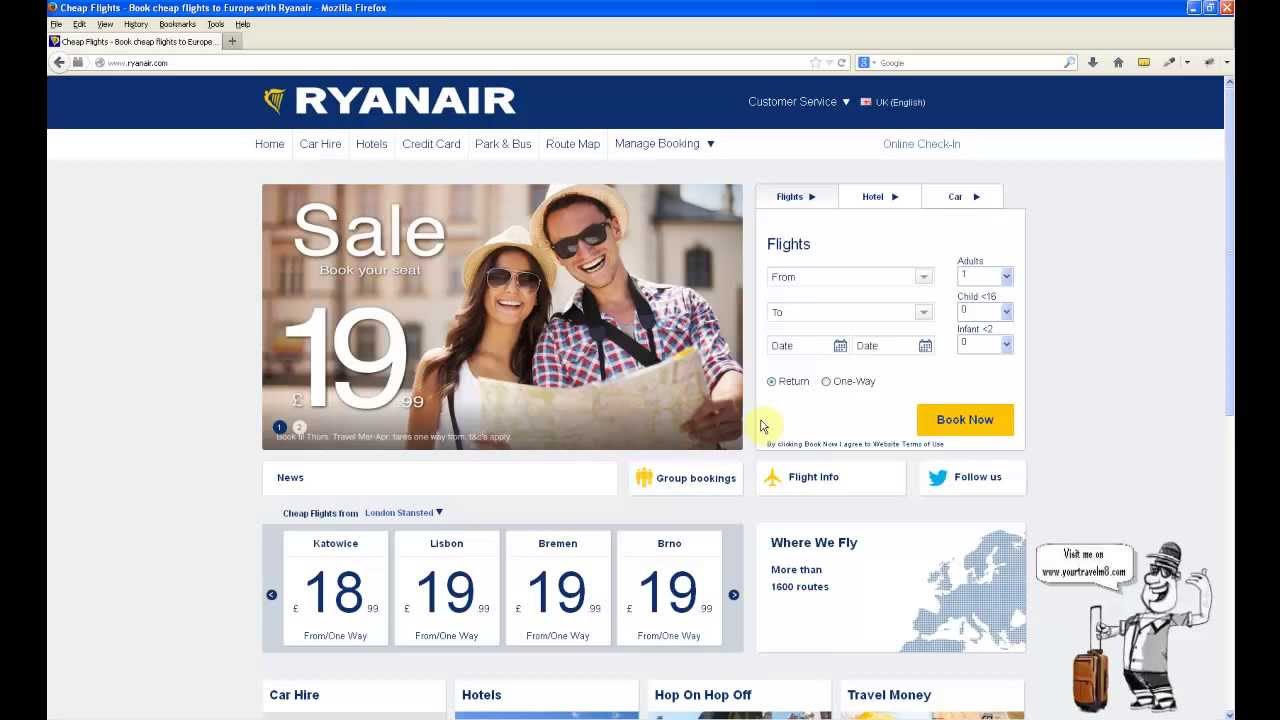This screenshot has height=720, width=1280.
Task: Open the return date calendar icon
Action: click(x=925, y=346)
